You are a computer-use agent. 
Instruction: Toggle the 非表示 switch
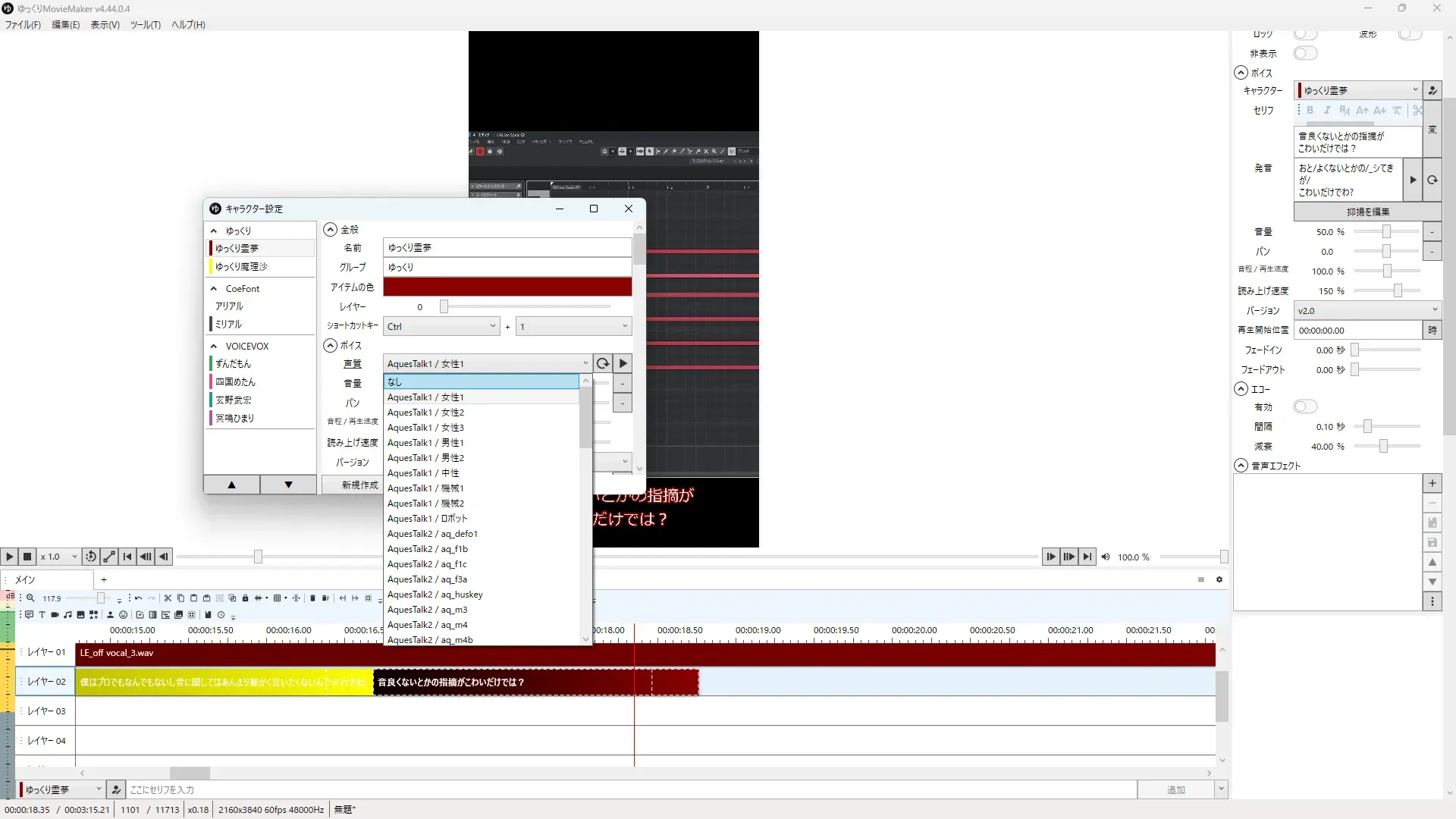click(1305, 53)
